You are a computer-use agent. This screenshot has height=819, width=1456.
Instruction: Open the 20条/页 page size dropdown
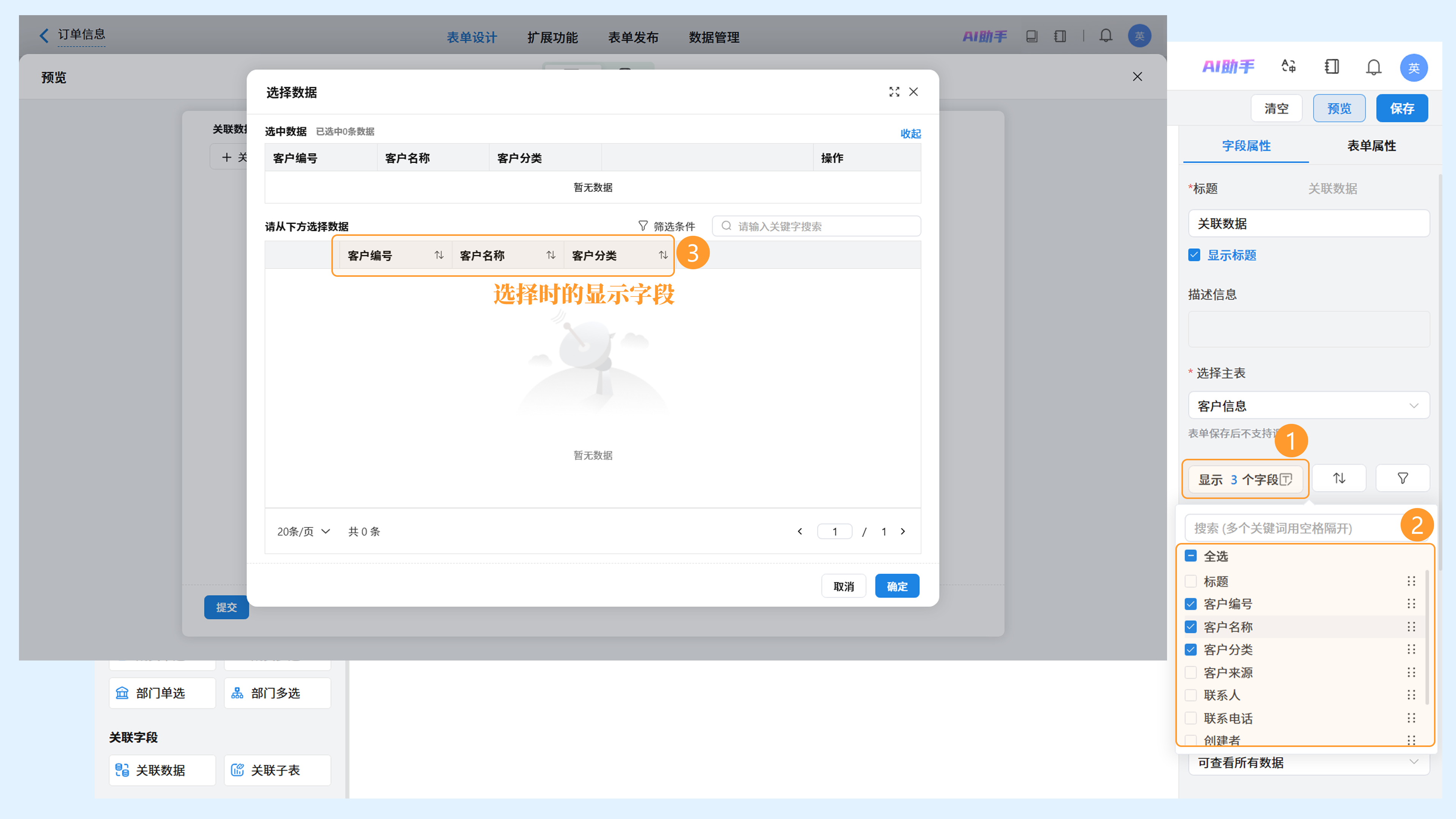tap(303, 531)
